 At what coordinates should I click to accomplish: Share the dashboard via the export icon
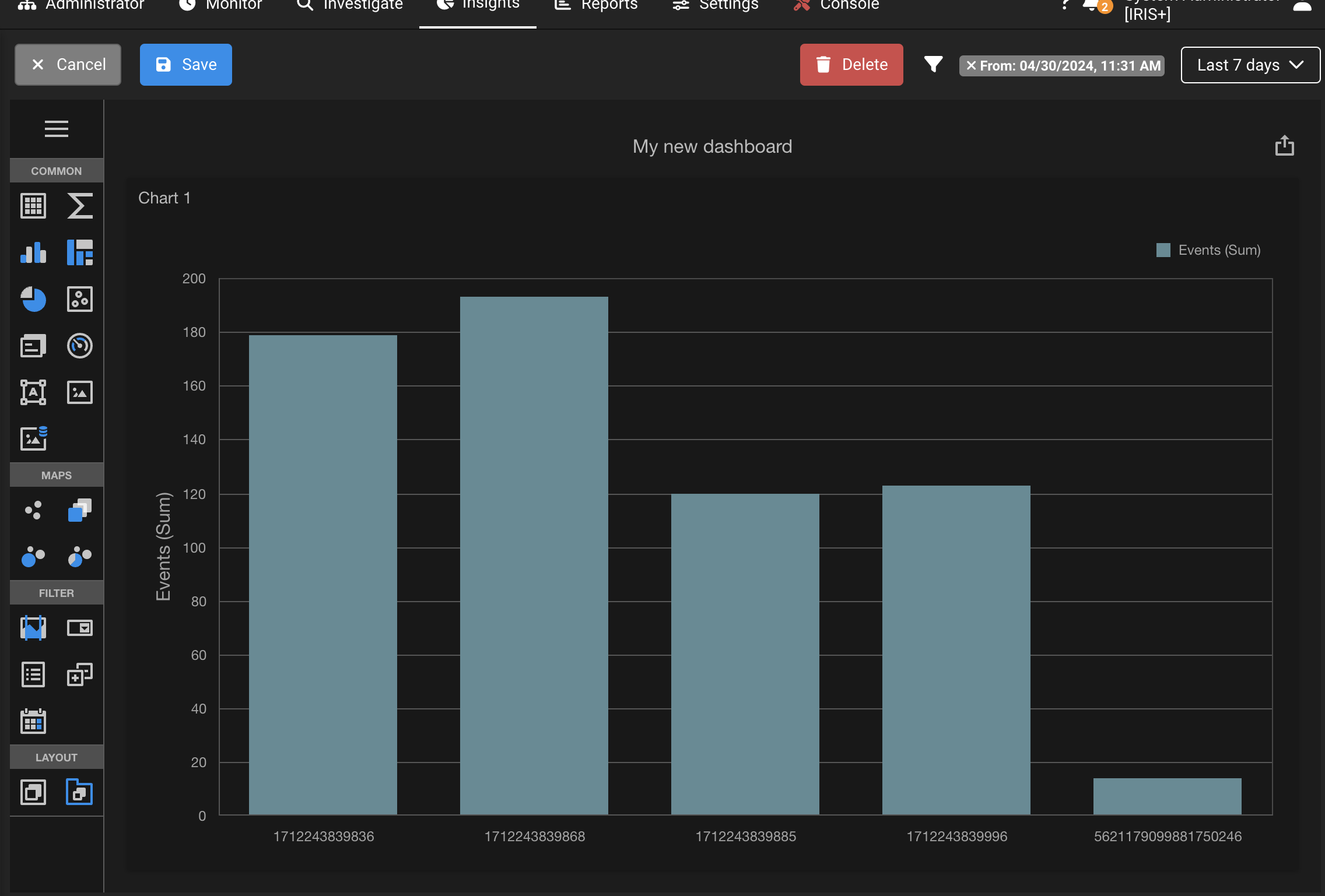[x=1285, y=146]
